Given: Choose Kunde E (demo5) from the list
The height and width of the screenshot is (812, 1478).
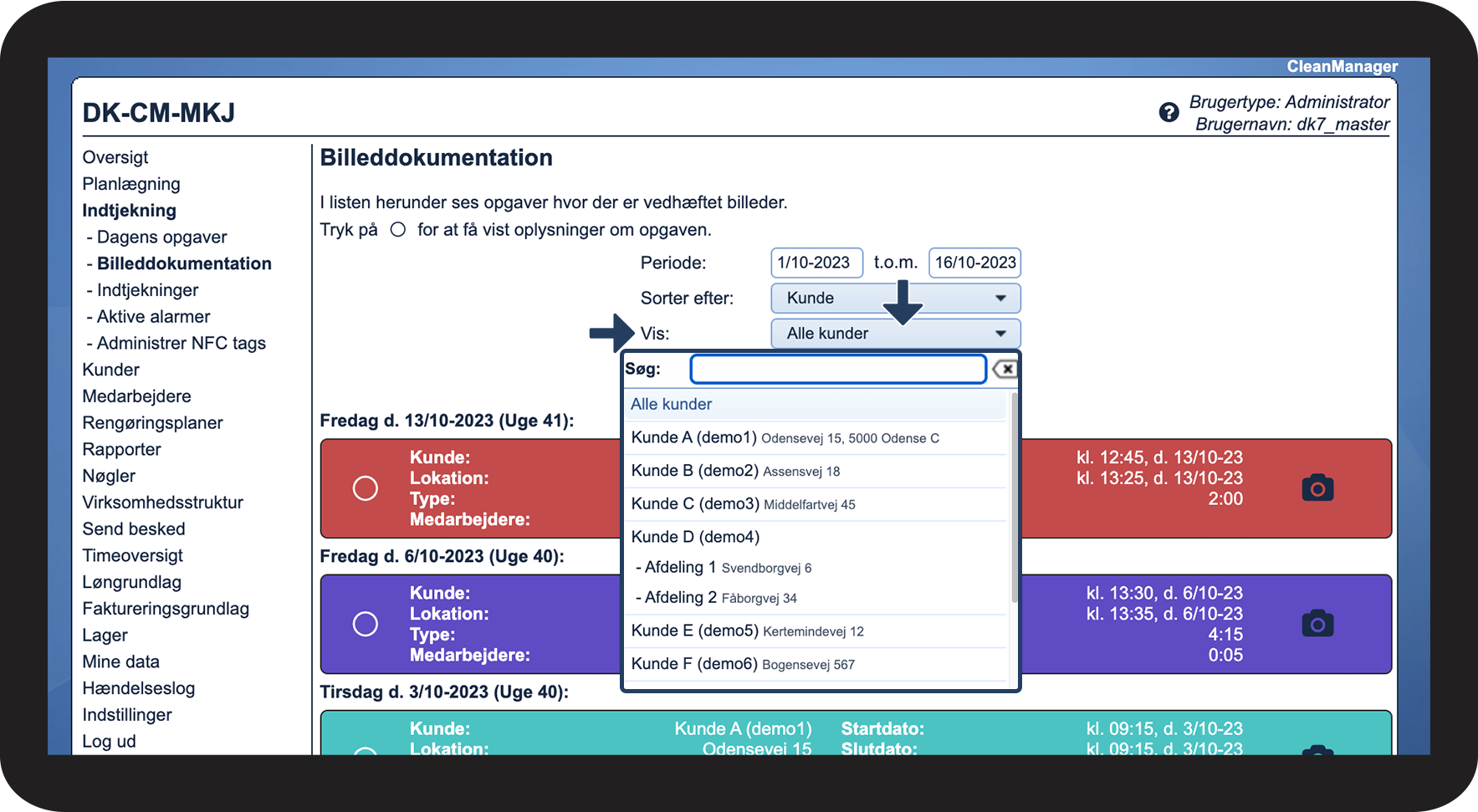Looking at the screenshot, I should coord(816,631).
